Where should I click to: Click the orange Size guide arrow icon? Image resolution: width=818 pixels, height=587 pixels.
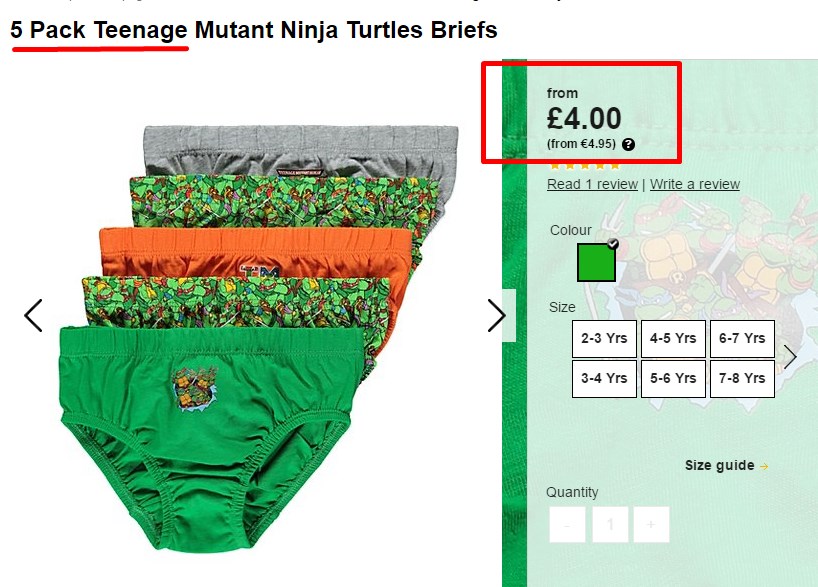coord(764,466)
